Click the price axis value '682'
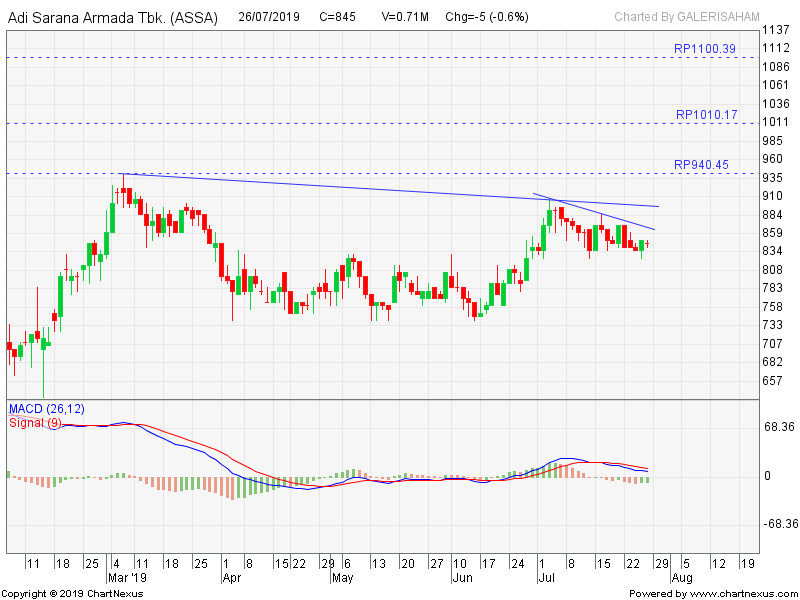This screenshot has height=600, width=800. tap(772, 362)
